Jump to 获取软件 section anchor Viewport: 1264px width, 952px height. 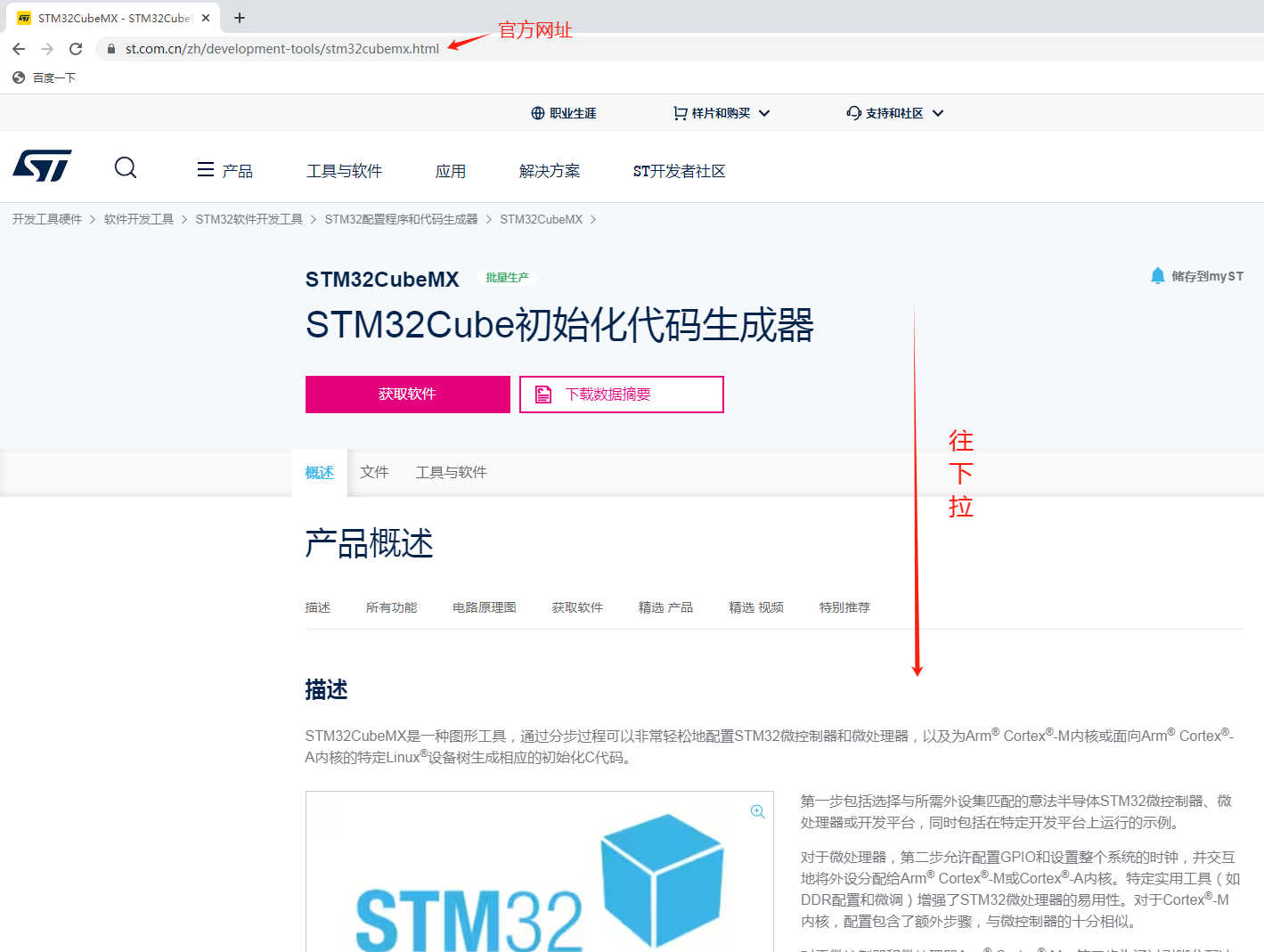point(578,607)
